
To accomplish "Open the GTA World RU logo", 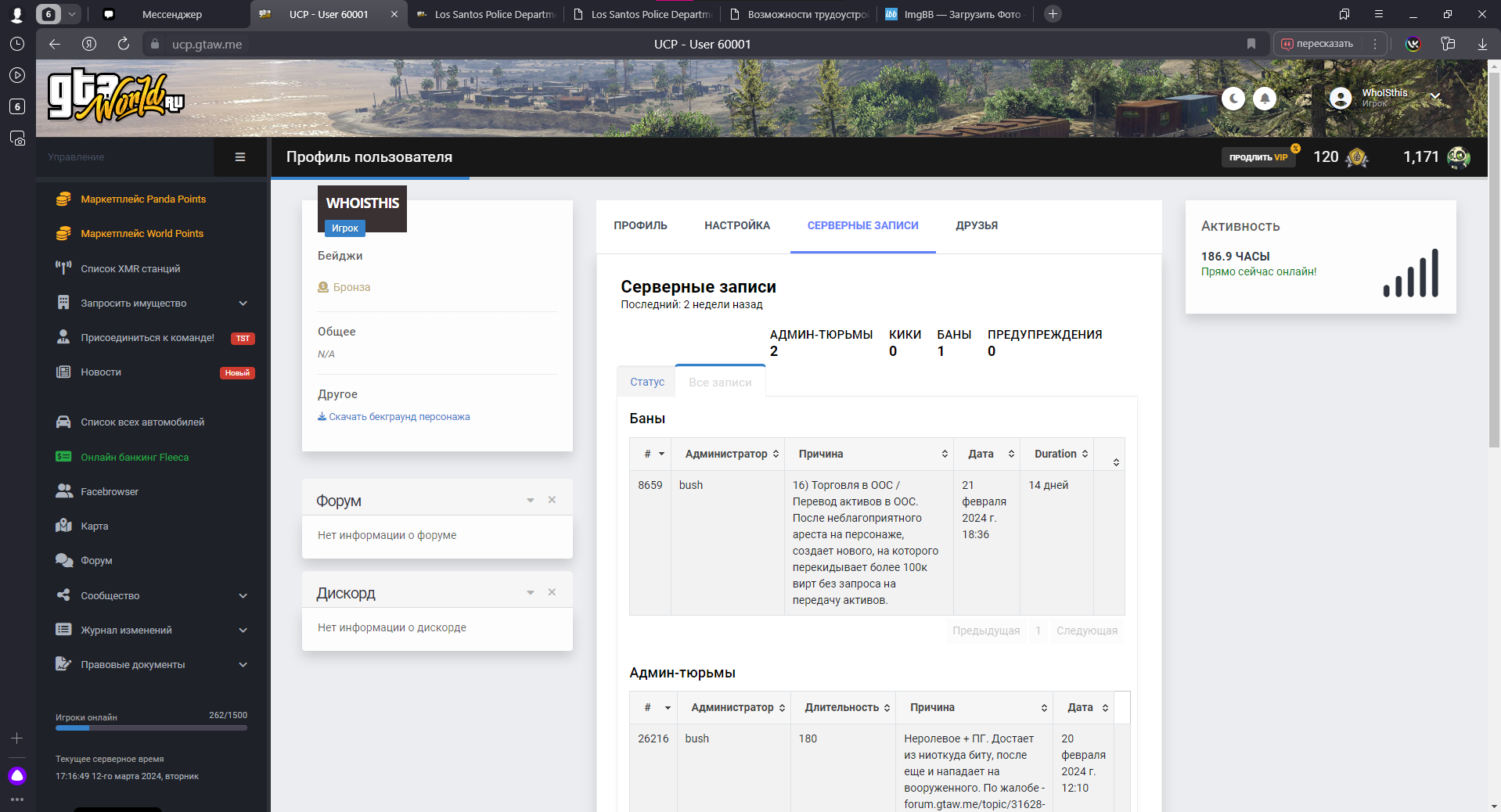I will click(117, 96).
